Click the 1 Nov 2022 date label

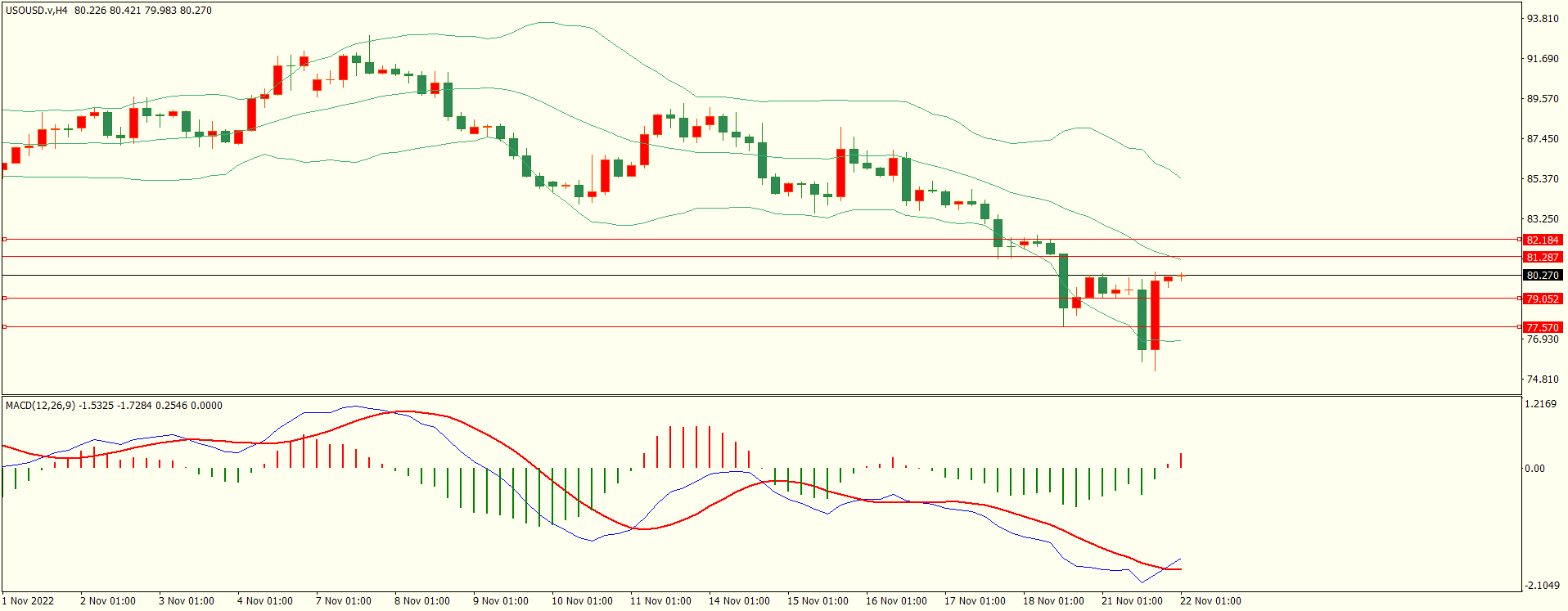[28, 601]
